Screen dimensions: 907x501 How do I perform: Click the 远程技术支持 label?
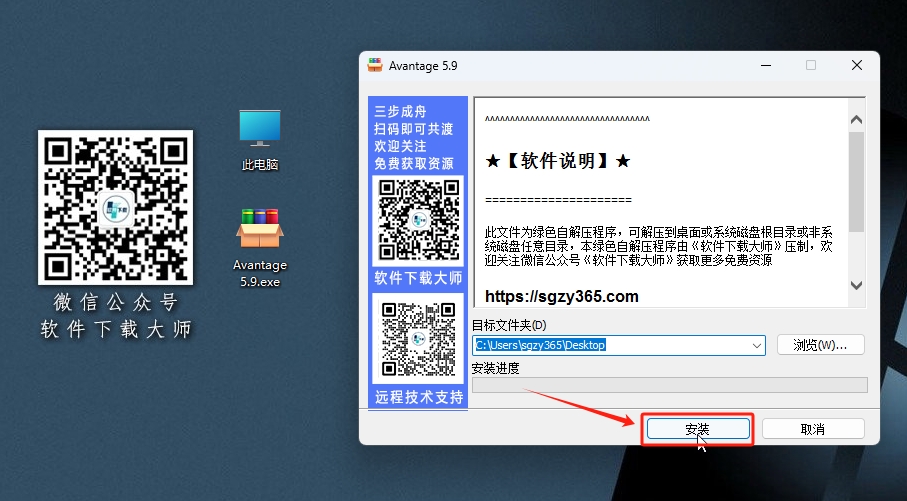point(419,397)
